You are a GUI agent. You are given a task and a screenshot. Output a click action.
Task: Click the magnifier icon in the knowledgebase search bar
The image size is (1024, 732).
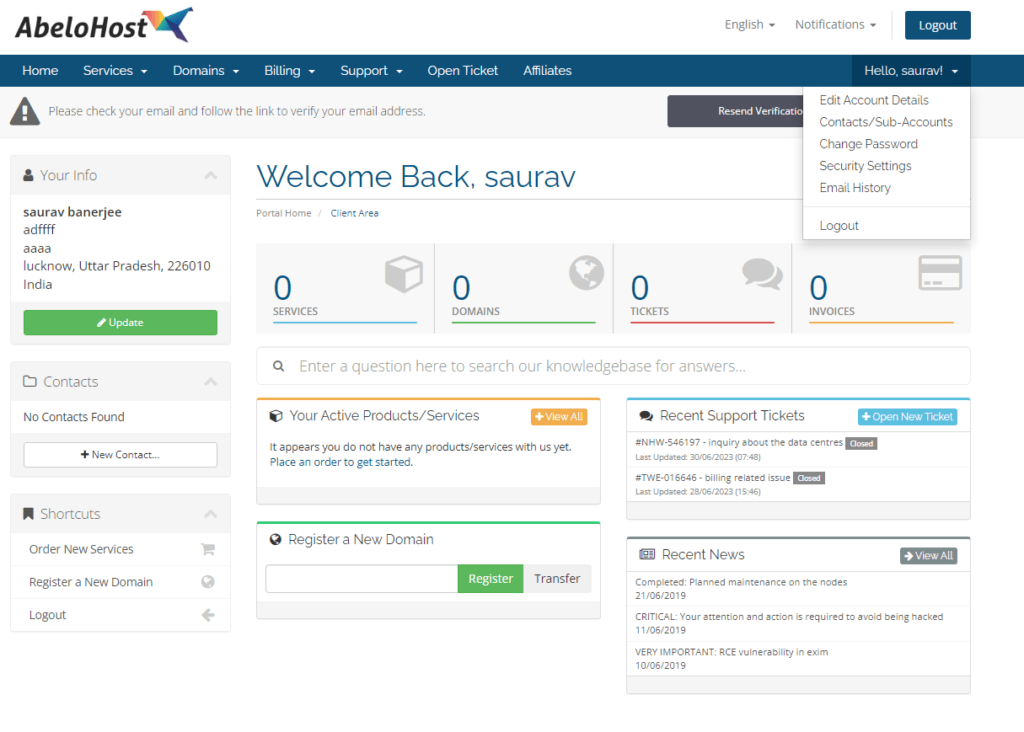pos(279,366)
